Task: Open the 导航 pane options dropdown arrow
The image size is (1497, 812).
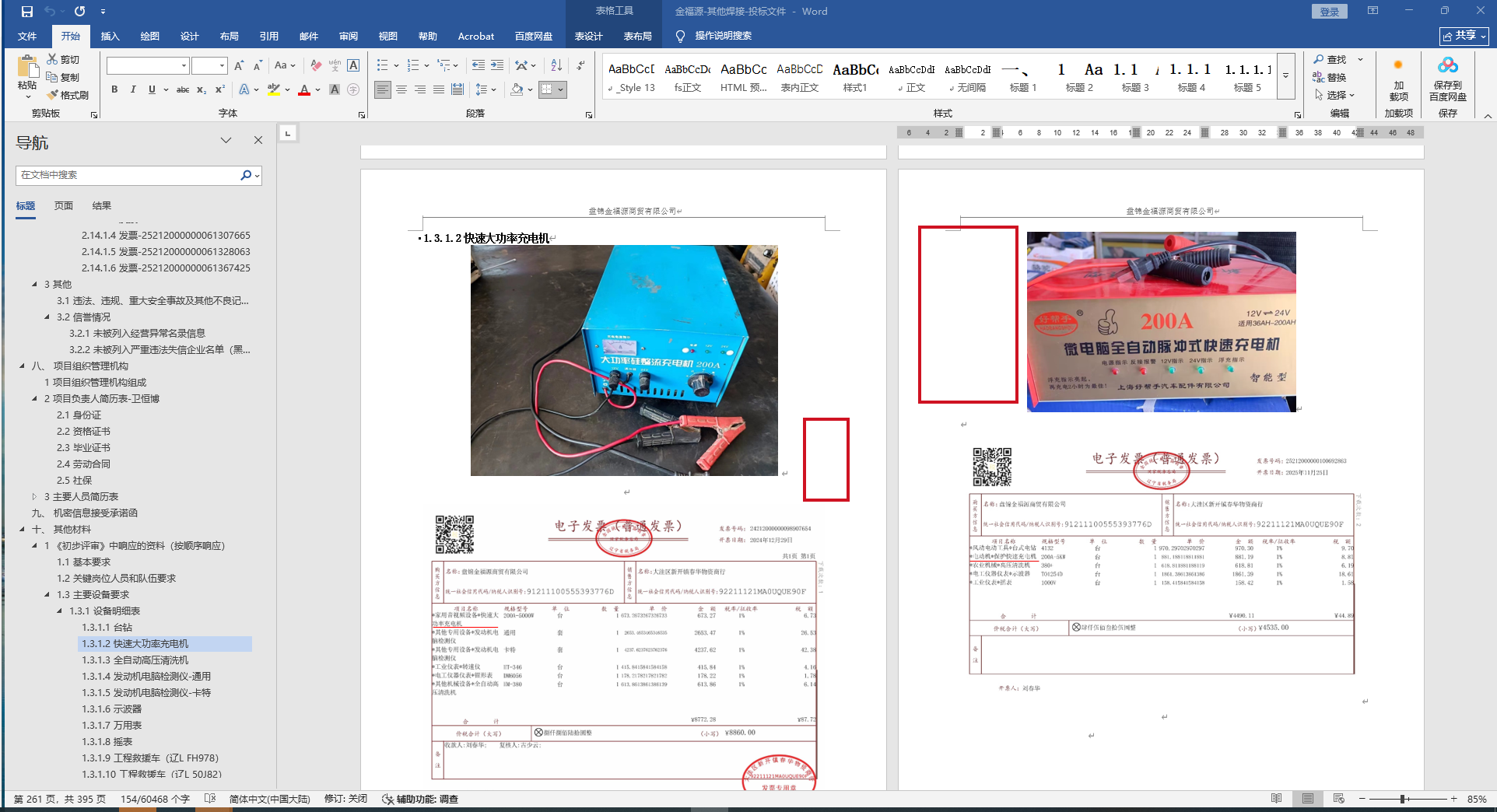Action: (226, 140)
